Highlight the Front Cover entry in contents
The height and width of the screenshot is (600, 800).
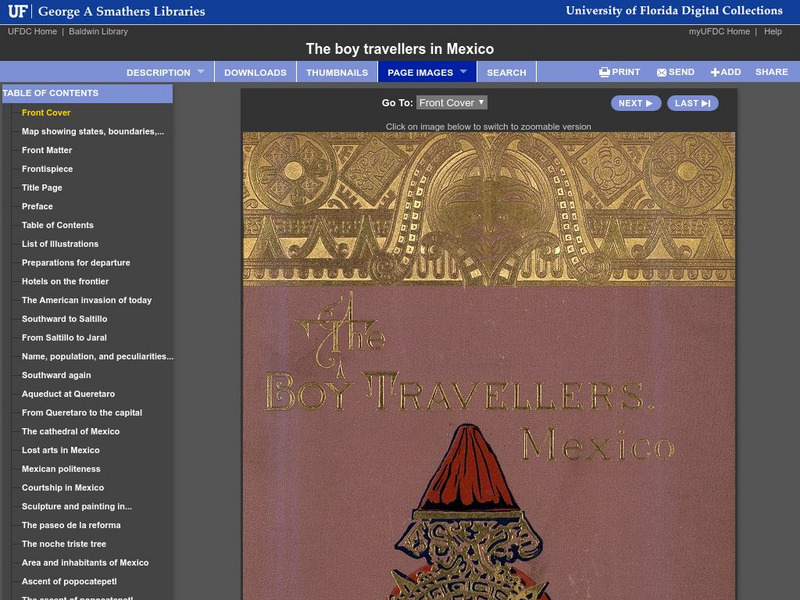click(x=46, y=114)
